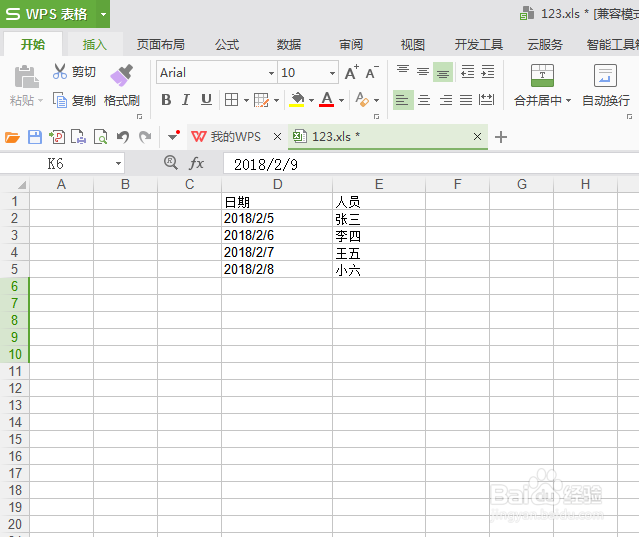Click the print icon in quick toolbar
The height and width of the screenshot is (537, 639).
point(78,137)
